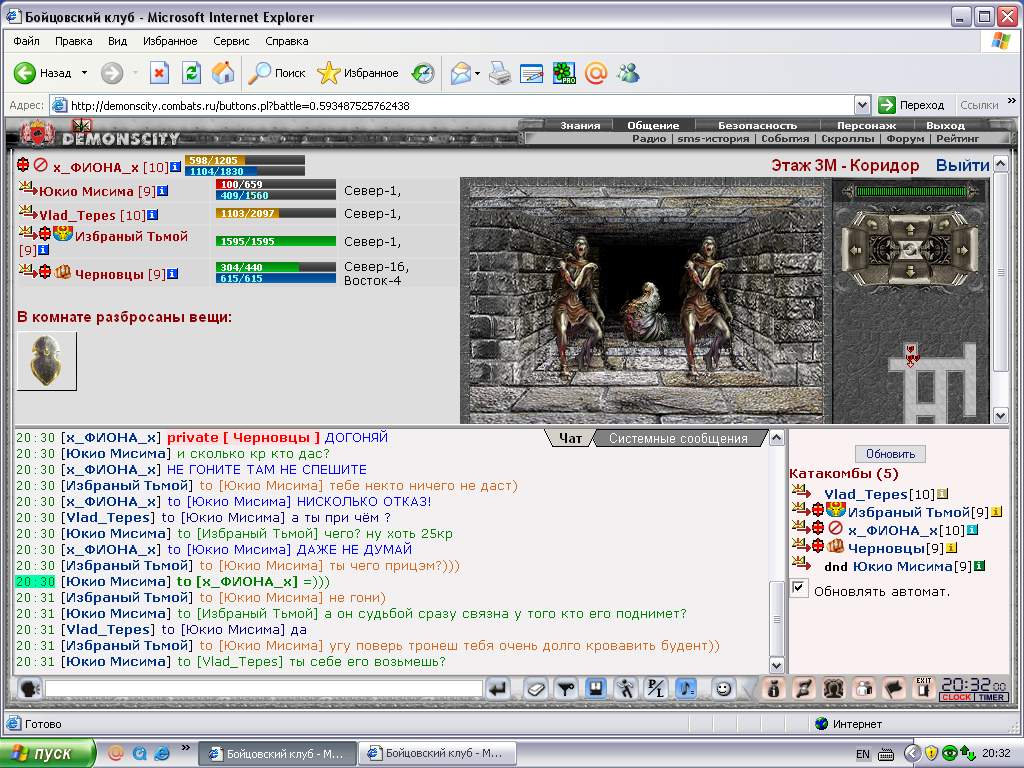Switch to second Бойцовский клуб taskbar window
Screen dimensions: 1024x768
(x=438, y=754)
